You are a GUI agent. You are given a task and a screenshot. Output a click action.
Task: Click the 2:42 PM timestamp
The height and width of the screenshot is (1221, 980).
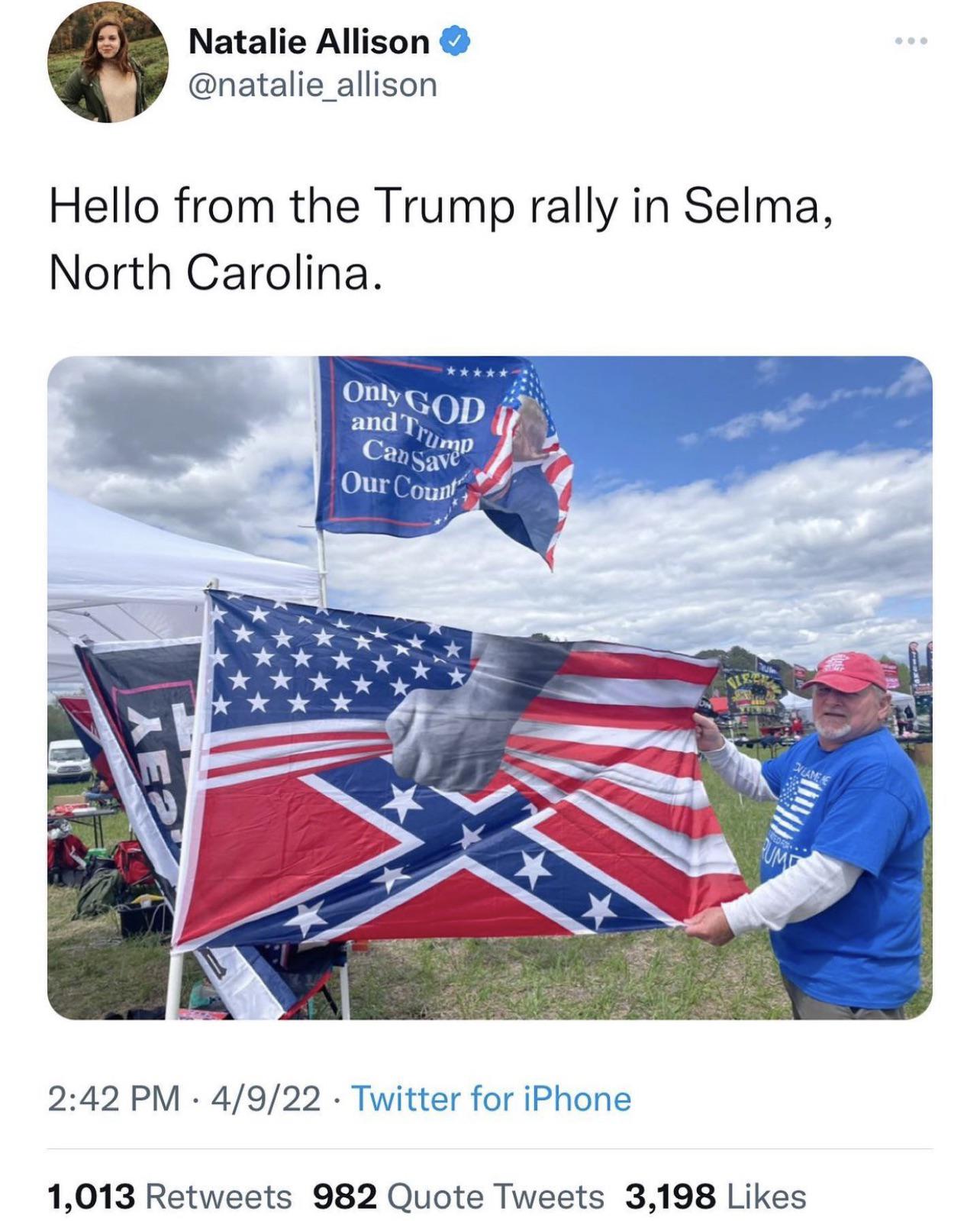click(114, 1099)
